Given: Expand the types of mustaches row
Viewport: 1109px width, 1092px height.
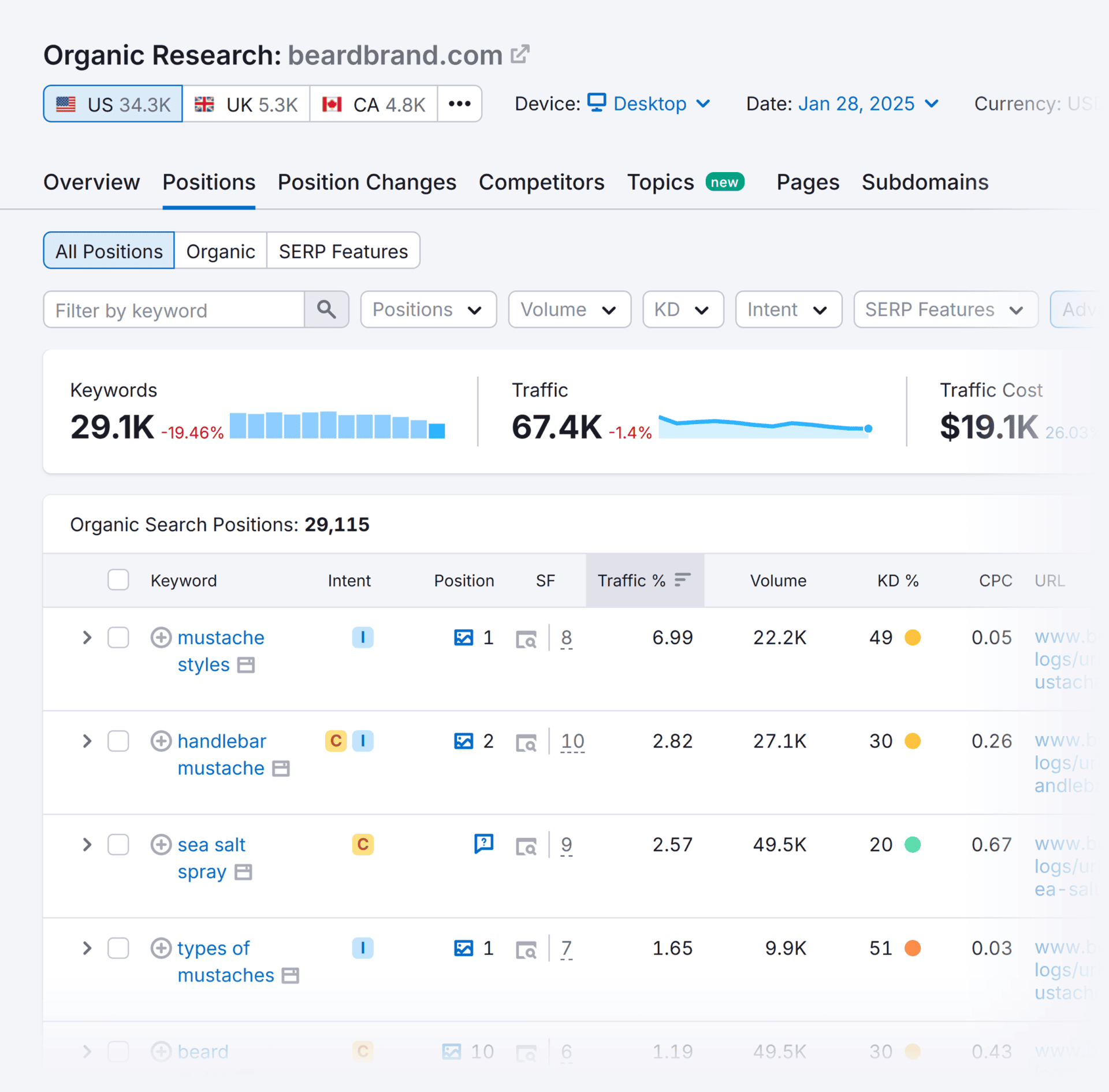Looking at the screenshot, I should (87, 948).
